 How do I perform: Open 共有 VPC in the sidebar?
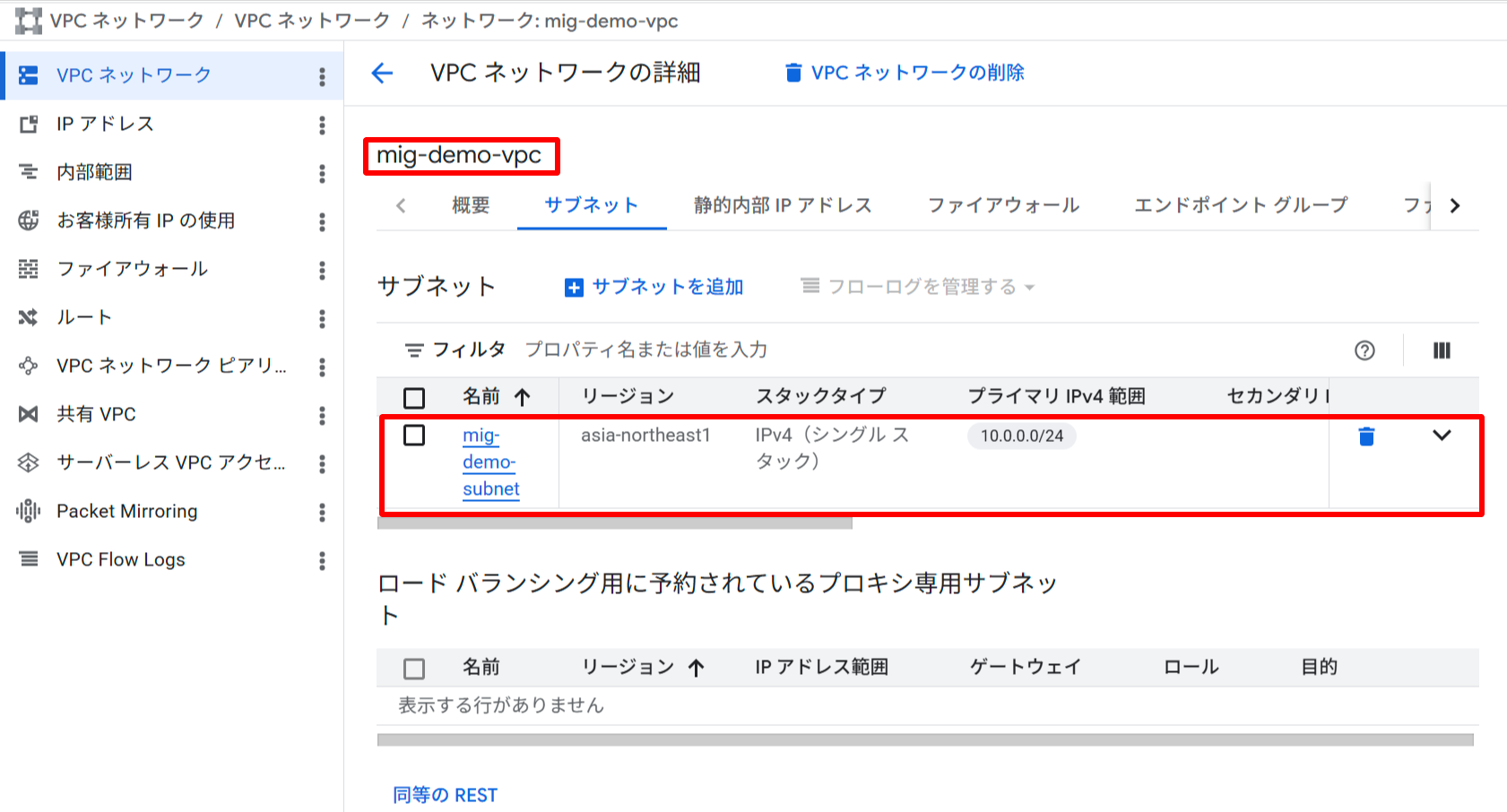coord(96,414)
